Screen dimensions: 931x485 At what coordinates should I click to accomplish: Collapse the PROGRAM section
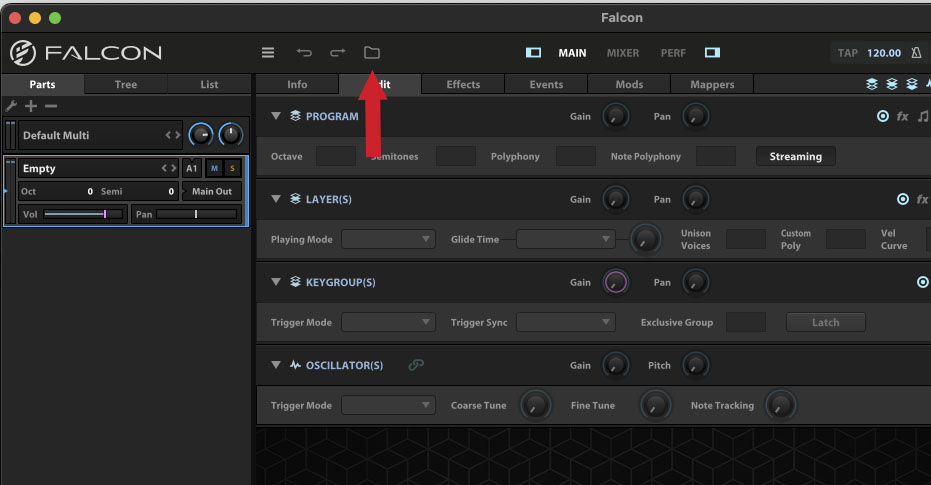tap(276, 116)
